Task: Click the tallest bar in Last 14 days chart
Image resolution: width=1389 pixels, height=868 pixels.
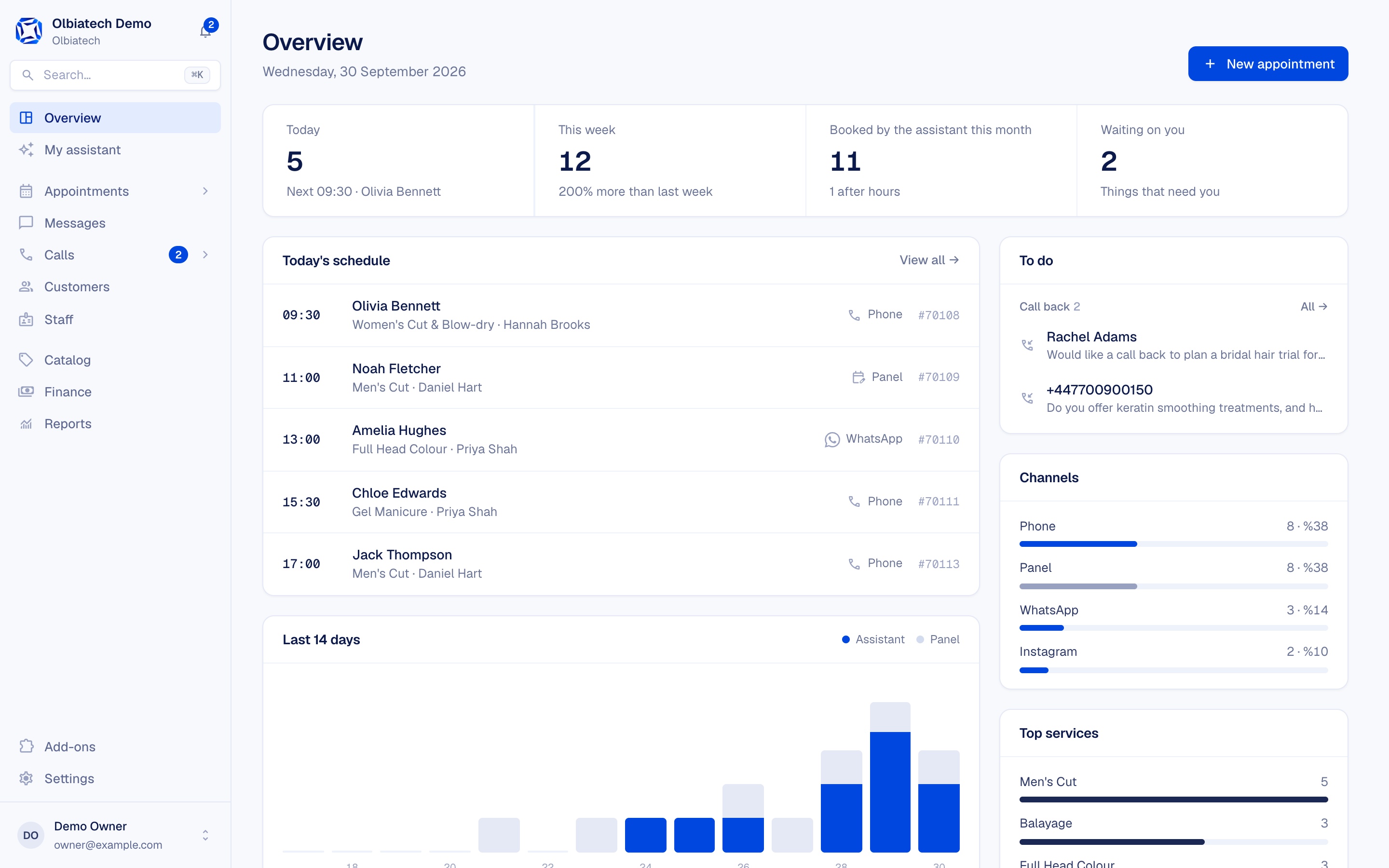Action: [890, 777]
